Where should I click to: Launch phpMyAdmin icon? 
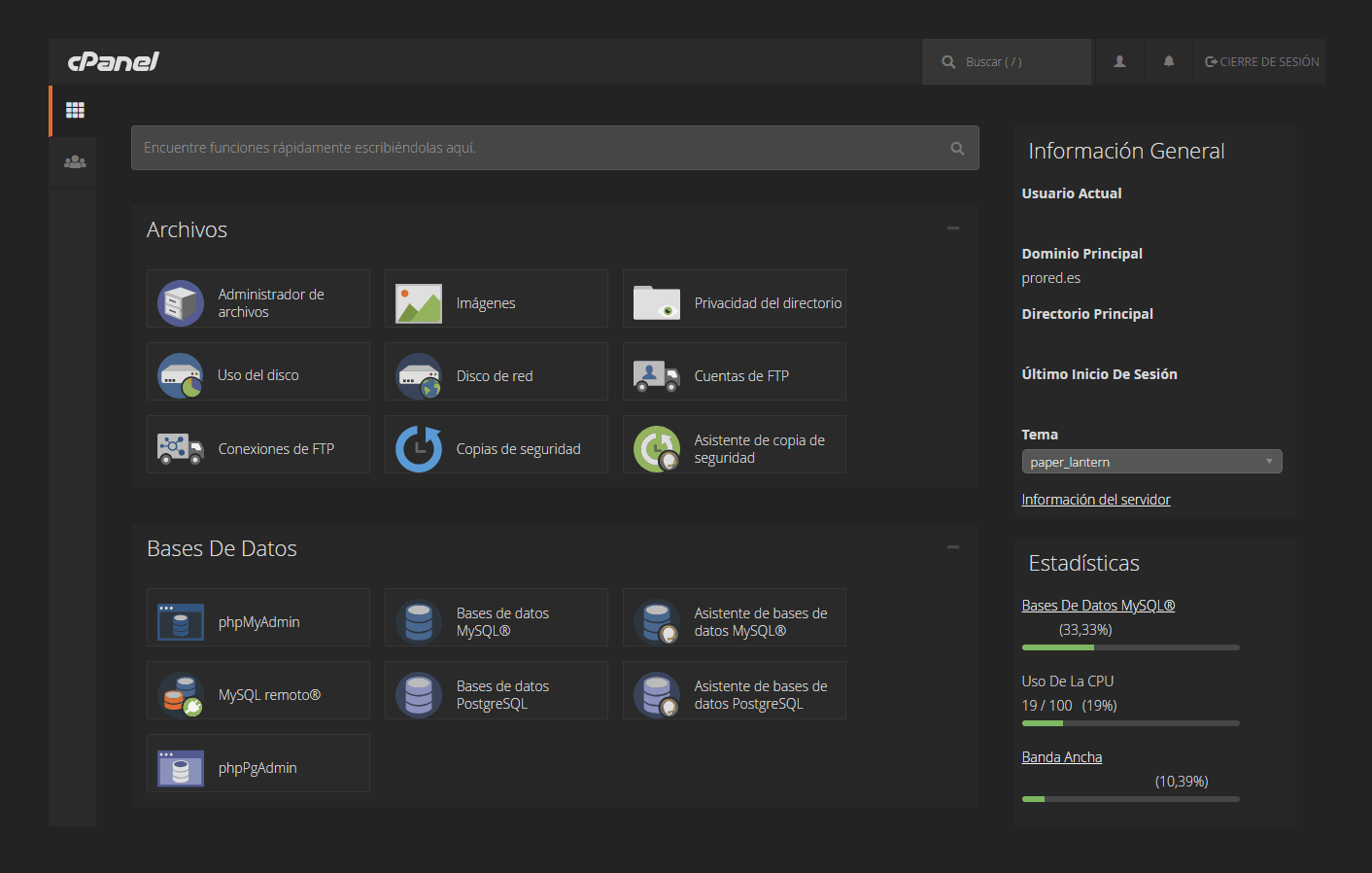[181, 622]
